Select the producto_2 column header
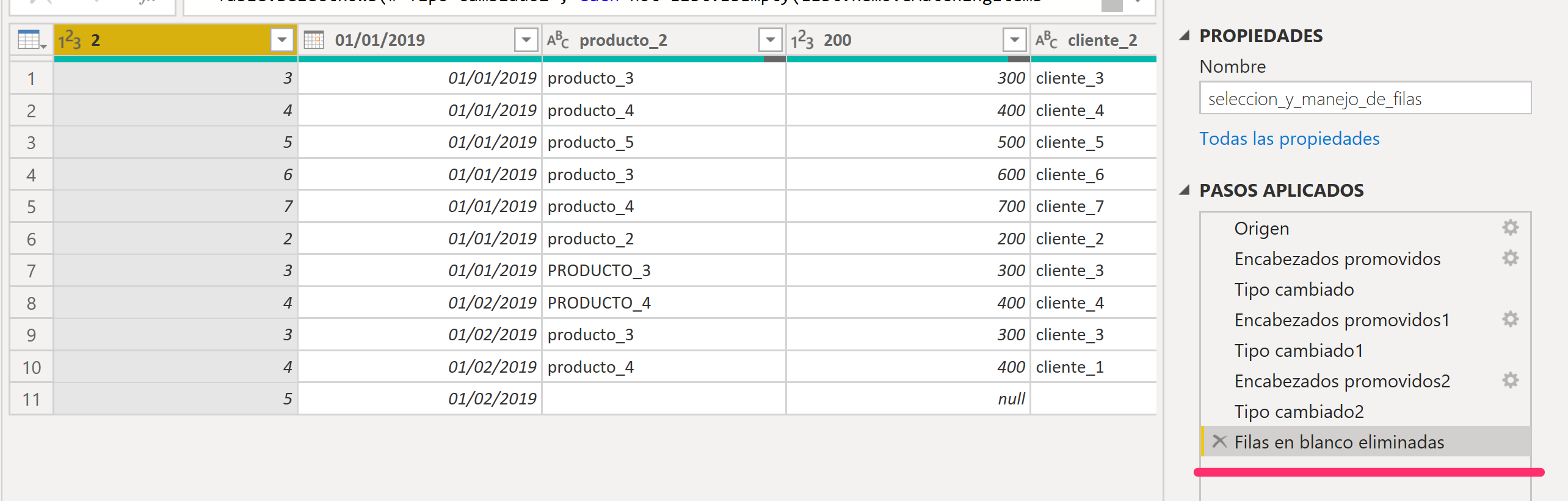 click(664, 40)
